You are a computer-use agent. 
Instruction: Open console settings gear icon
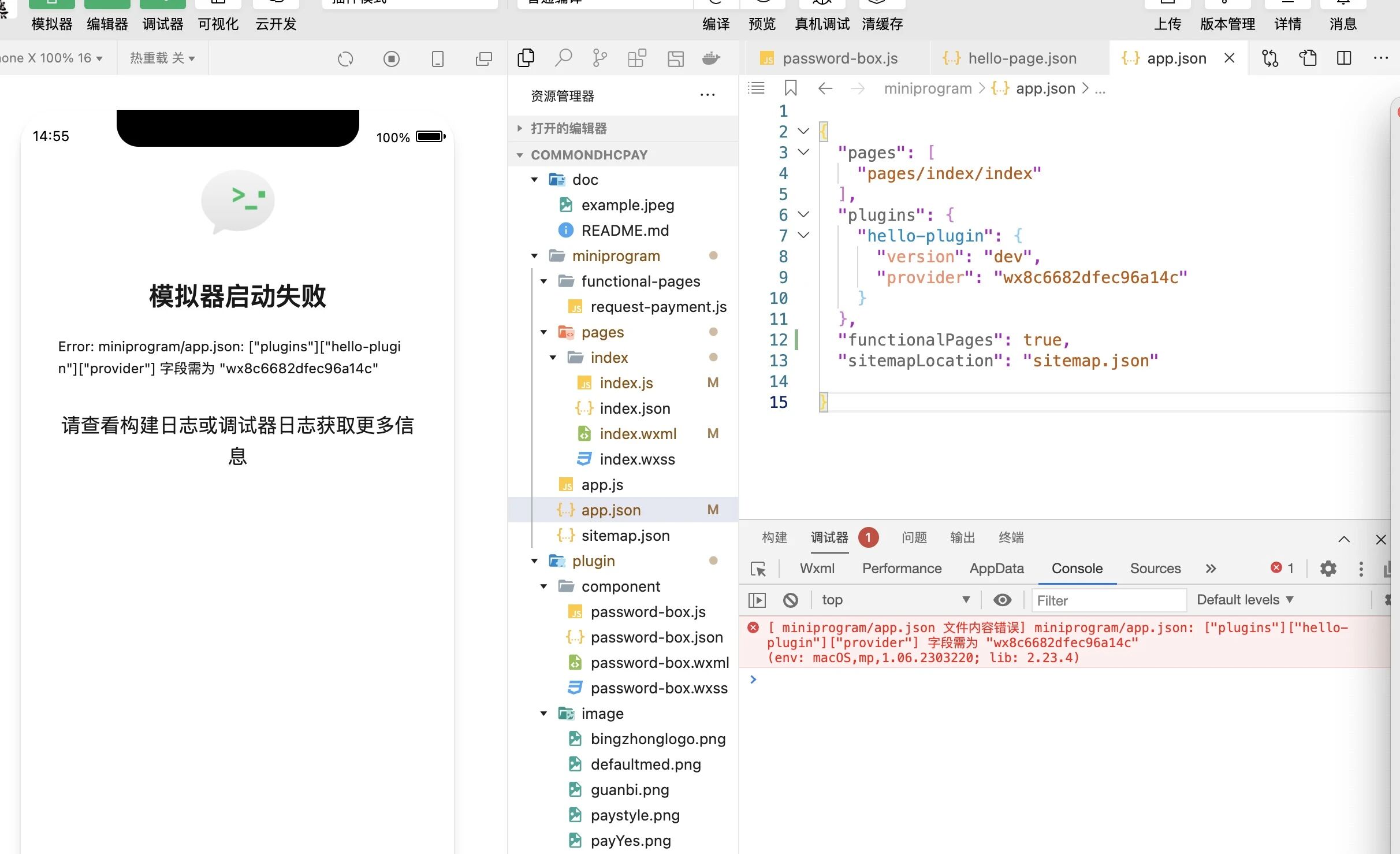pyautogui.click(x=1328, y=569)
